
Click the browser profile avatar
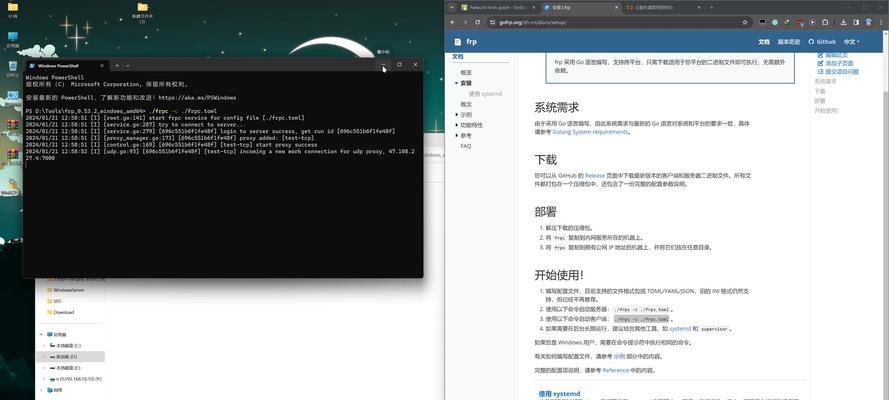[869, 22]
